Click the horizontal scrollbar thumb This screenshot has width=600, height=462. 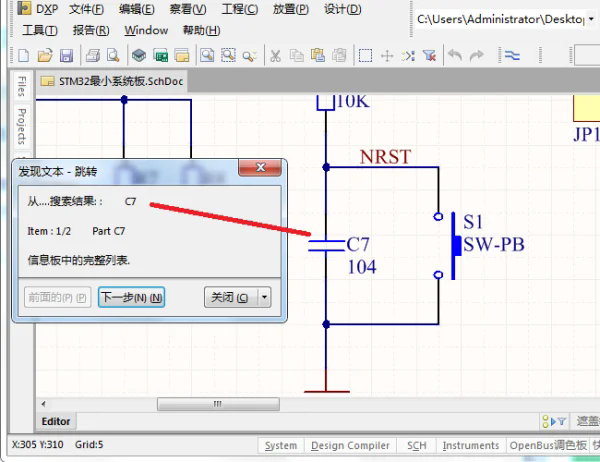coord(218,404)
